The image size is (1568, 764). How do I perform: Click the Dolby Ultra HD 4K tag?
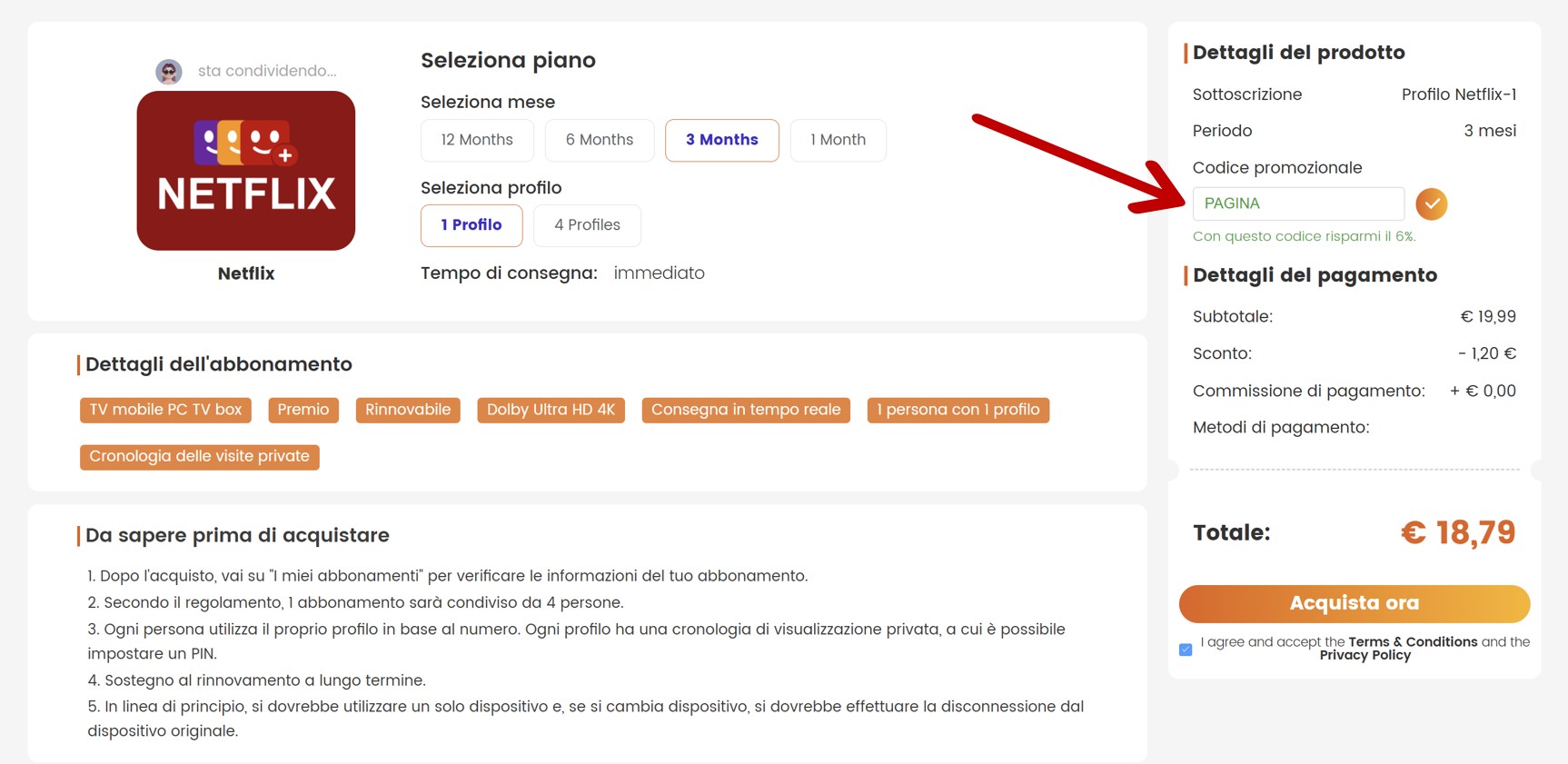coord(551,410)
